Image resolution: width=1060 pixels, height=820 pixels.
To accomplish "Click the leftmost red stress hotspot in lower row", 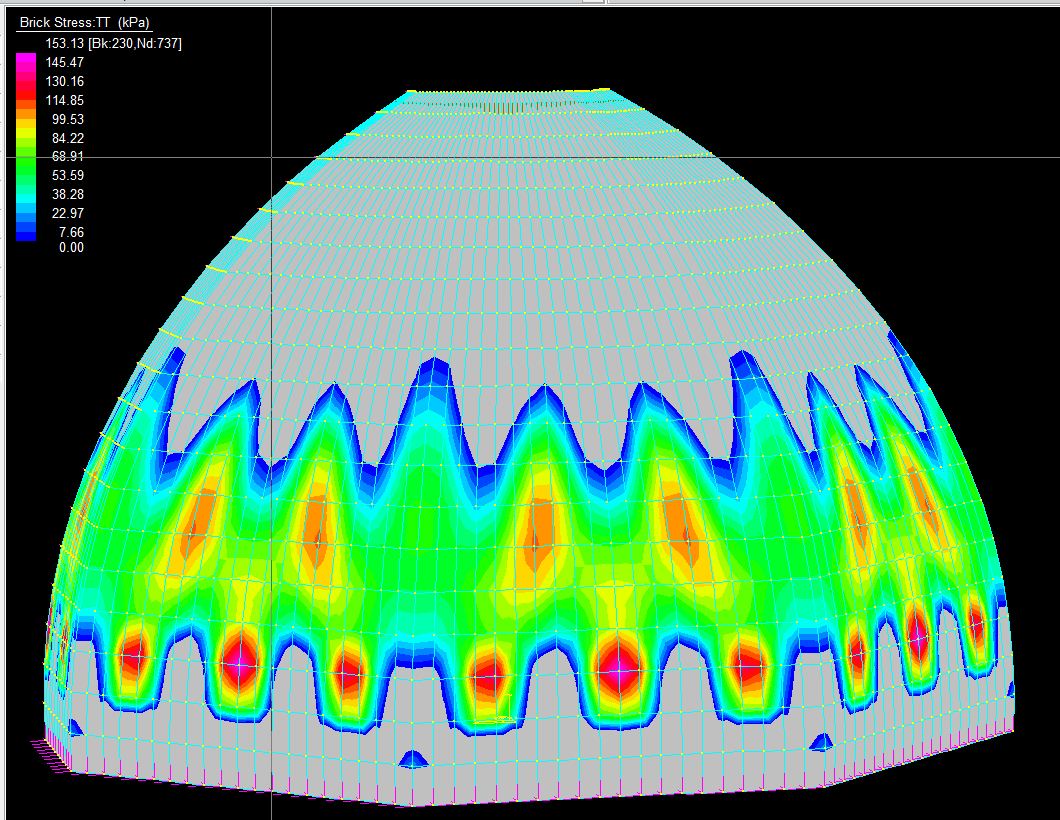I will tap(133, 658).
